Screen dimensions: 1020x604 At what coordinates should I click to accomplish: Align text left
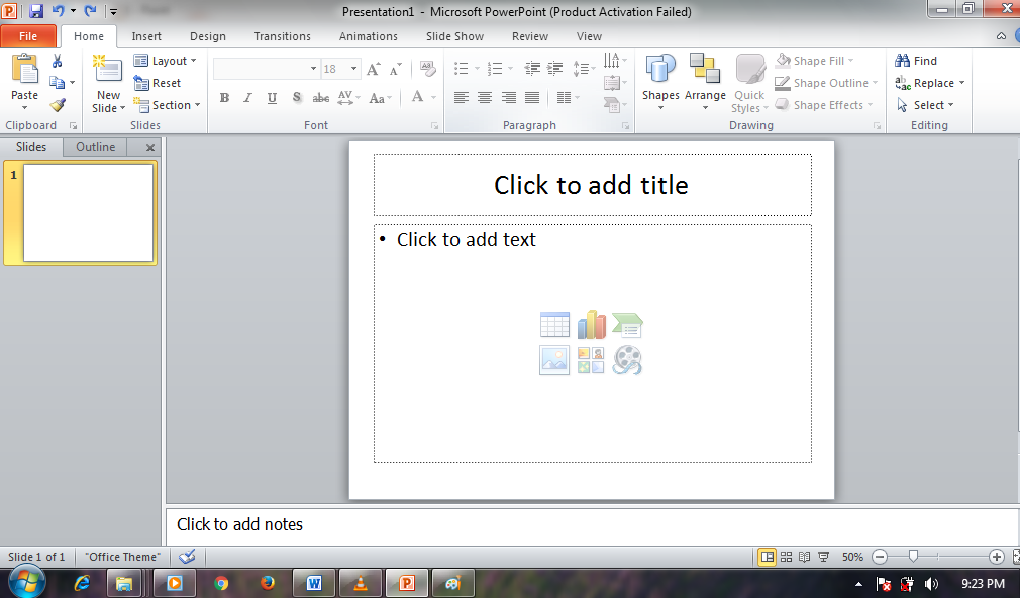coord(461,98)
